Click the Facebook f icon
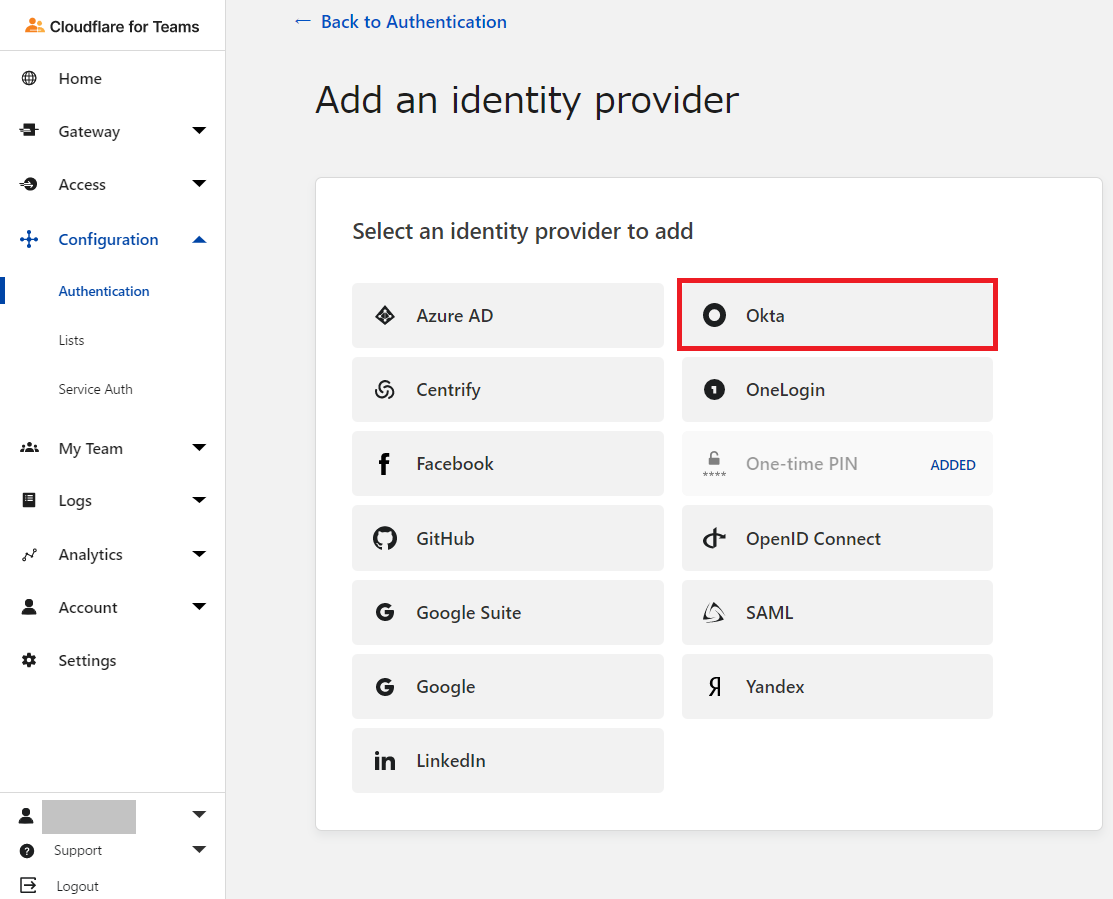Viewport: 1113px width, 899px height. pos(384,464)
